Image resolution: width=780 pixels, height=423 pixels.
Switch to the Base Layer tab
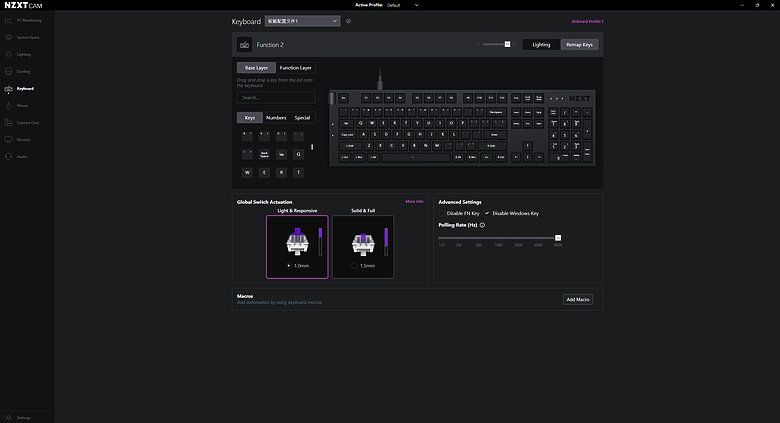click(256, 68)
